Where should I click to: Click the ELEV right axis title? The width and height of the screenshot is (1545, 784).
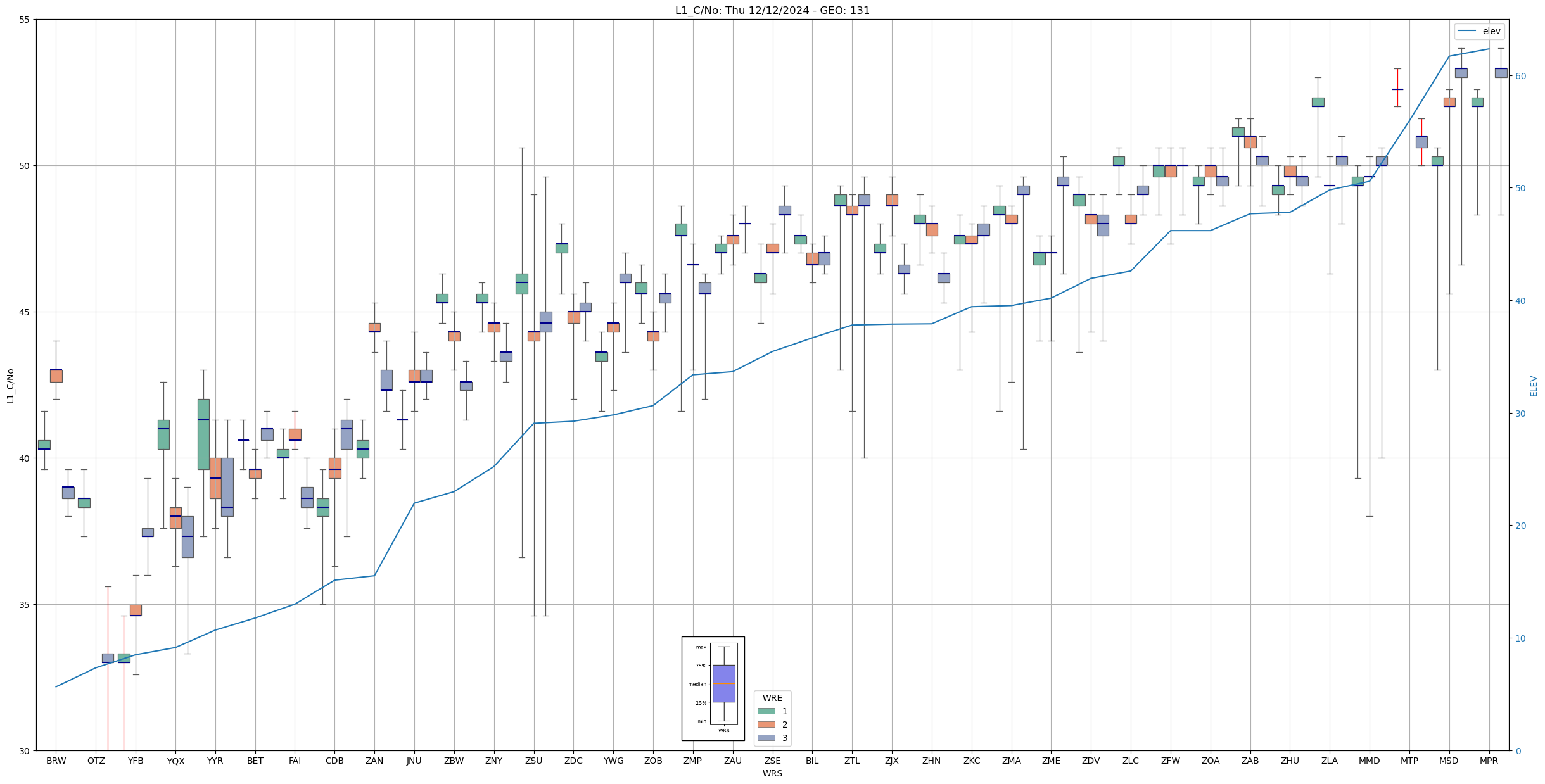coord(1534,386)
